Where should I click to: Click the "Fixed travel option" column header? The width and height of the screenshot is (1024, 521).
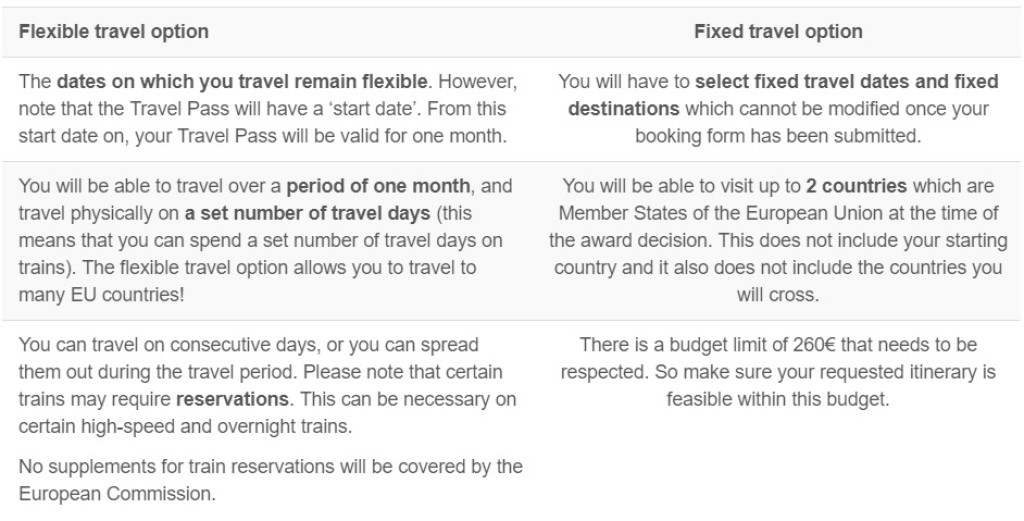coord(778,32)
